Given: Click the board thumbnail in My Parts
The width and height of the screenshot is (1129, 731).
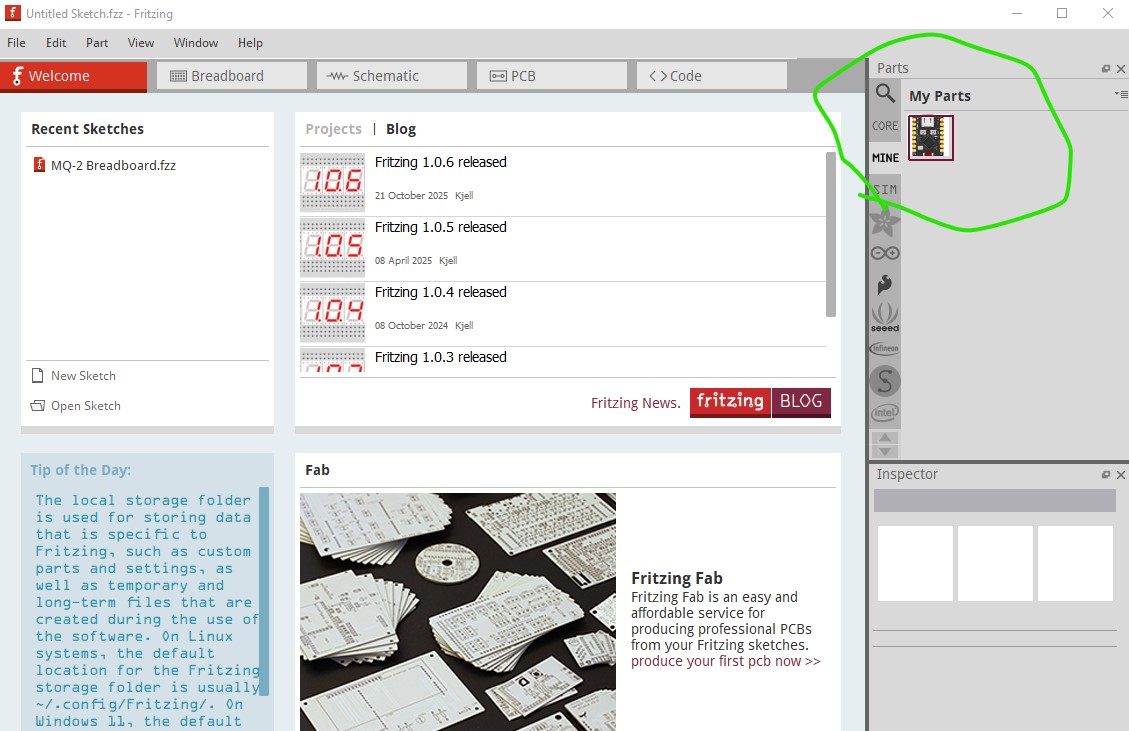Looking at the screenshot, I should coord(931,138).
